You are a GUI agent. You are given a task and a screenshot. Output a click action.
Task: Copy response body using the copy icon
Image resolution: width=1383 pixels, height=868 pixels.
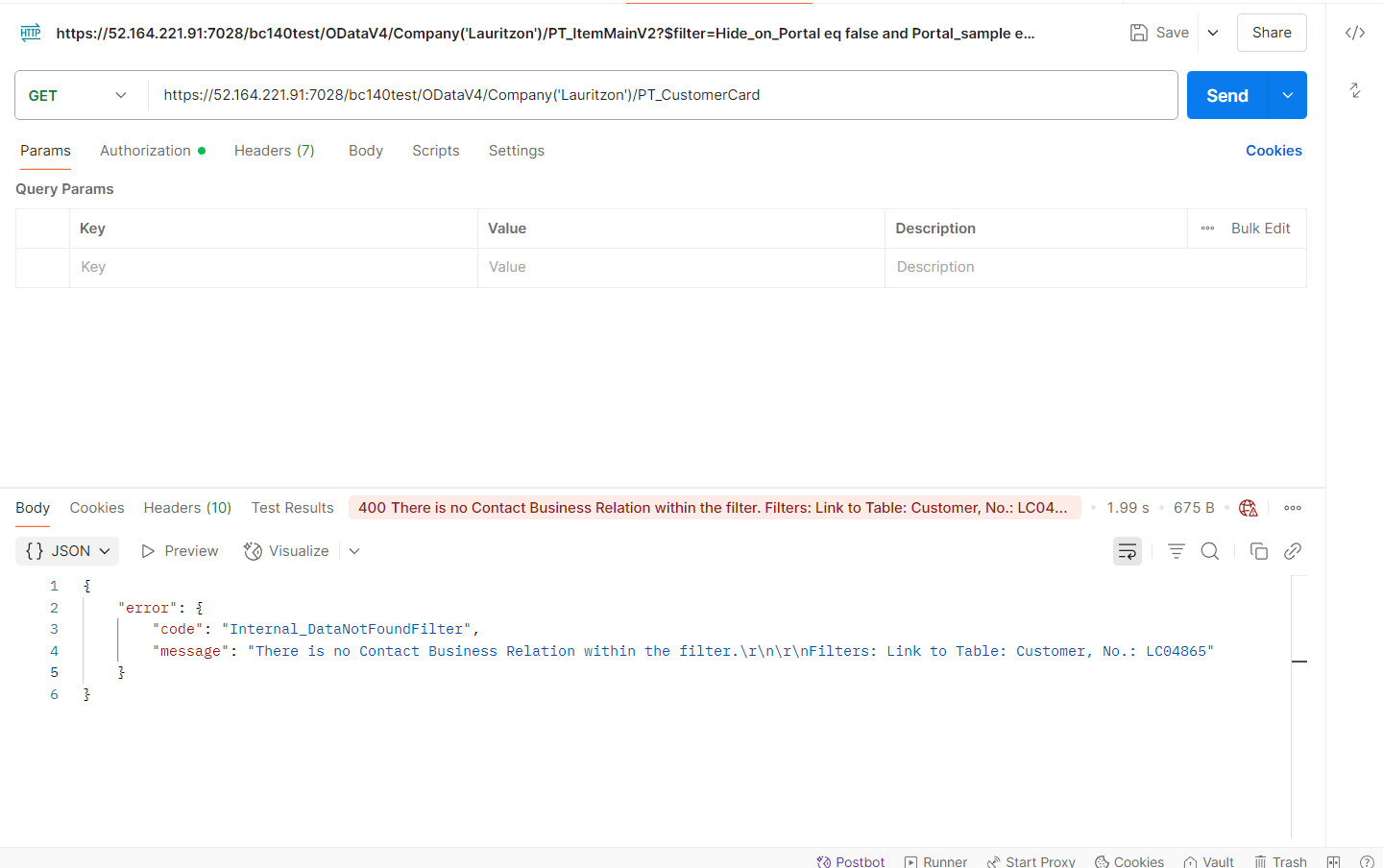1258,551
